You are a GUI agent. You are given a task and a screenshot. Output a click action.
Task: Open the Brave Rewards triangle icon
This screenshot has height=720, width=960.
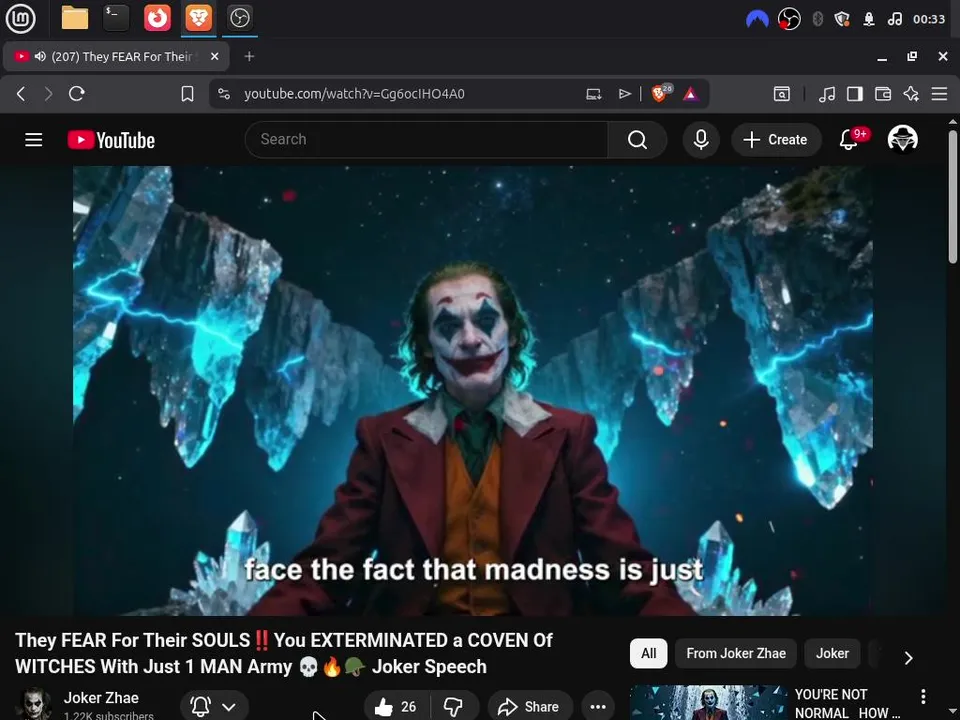[691, 94]
